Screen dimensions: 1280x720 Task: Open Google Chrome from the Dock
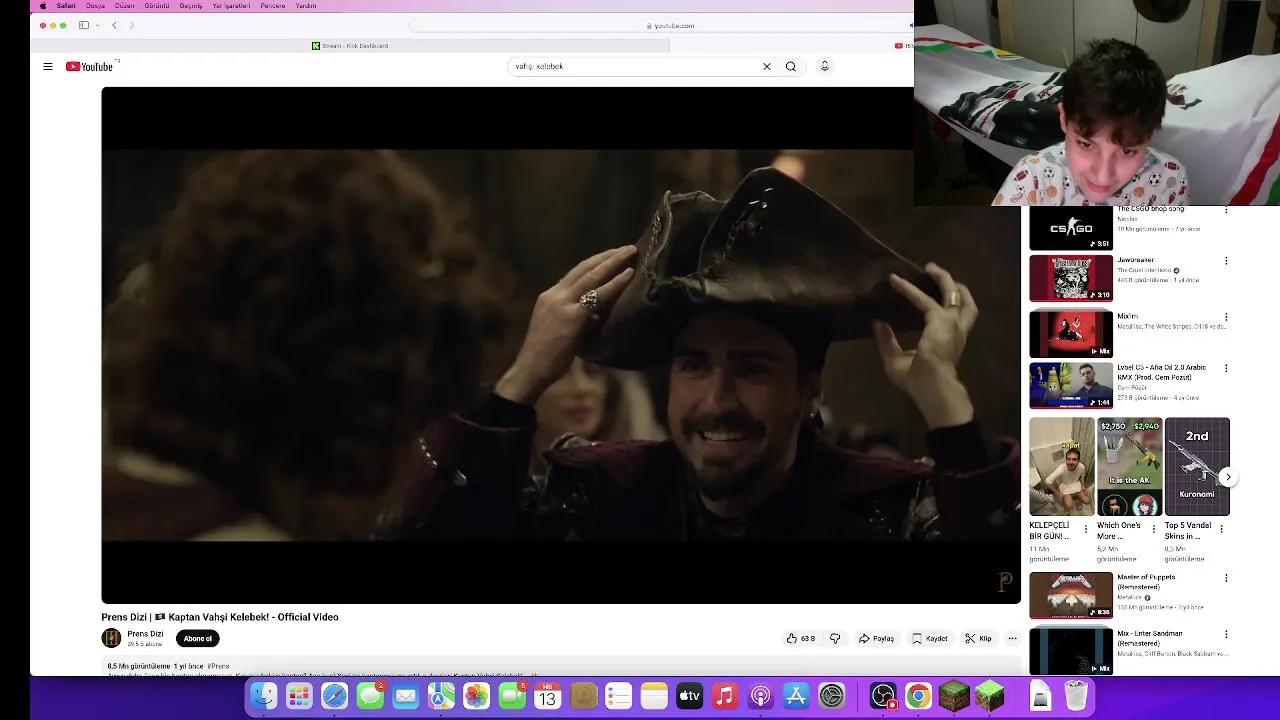[x=918, y=696]
